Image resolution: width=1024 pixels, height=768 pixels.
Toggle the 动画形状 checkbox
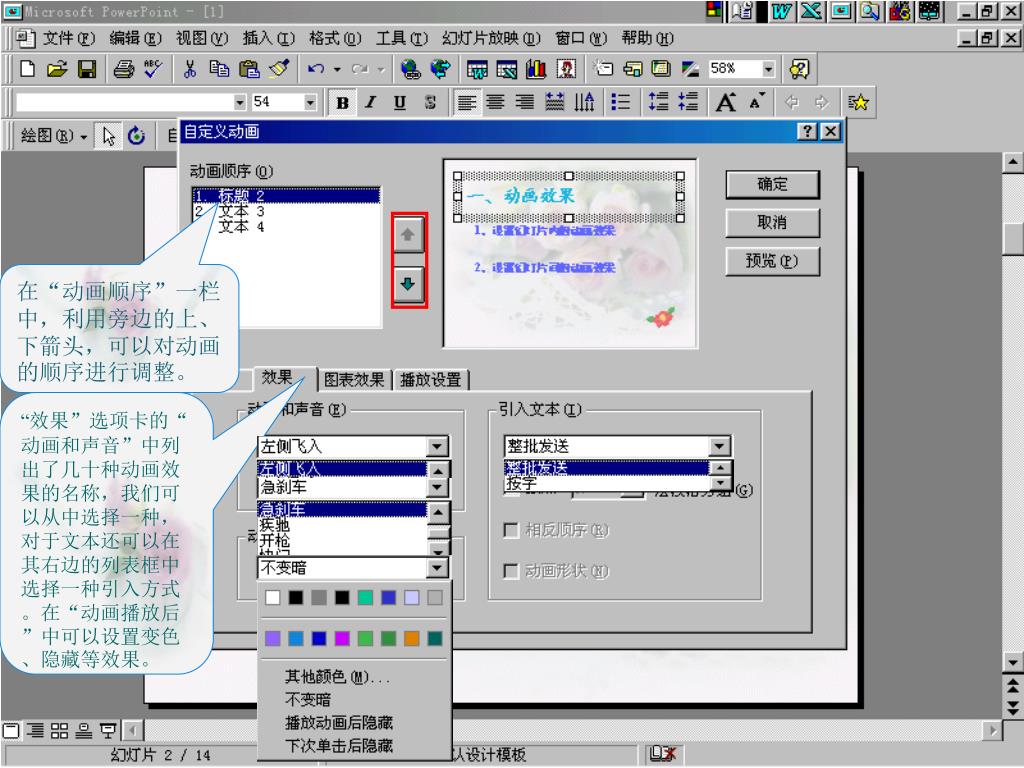point(511,571)
